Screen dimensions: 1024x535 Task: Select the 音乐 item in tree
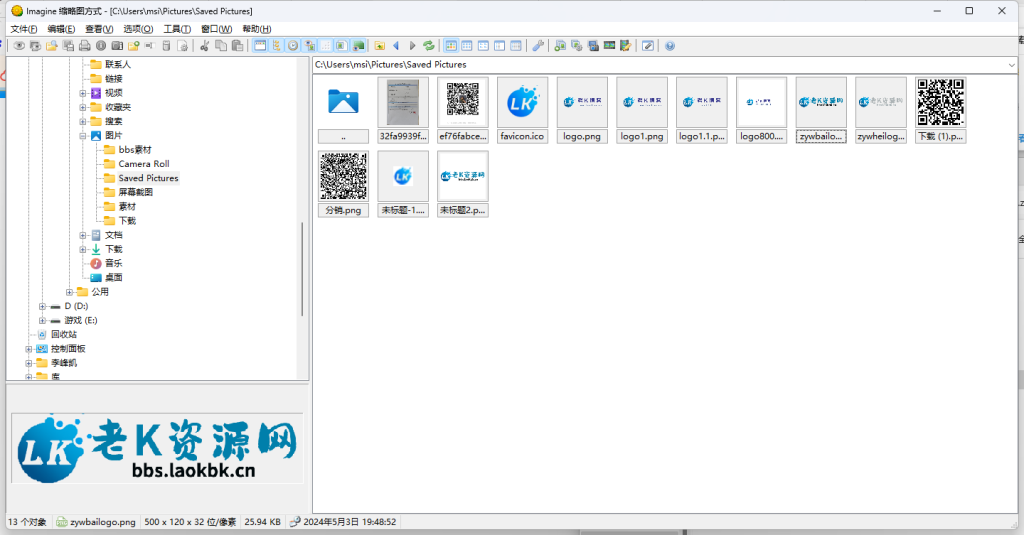114,263
